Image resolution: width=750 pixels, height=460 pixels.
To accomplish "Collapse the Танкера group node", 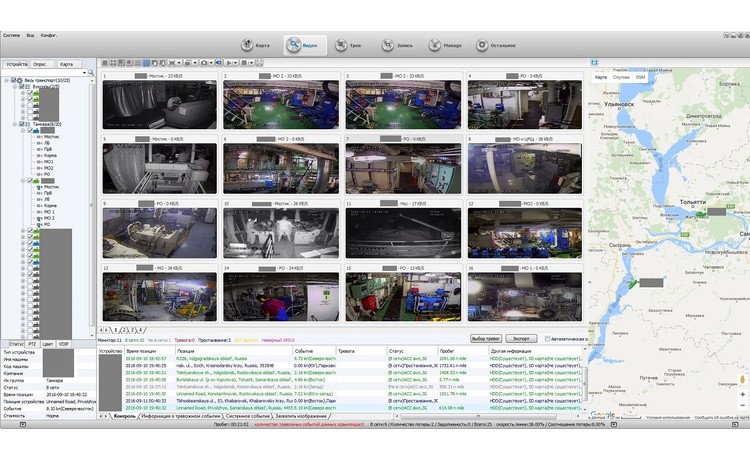I will [13, 125].
